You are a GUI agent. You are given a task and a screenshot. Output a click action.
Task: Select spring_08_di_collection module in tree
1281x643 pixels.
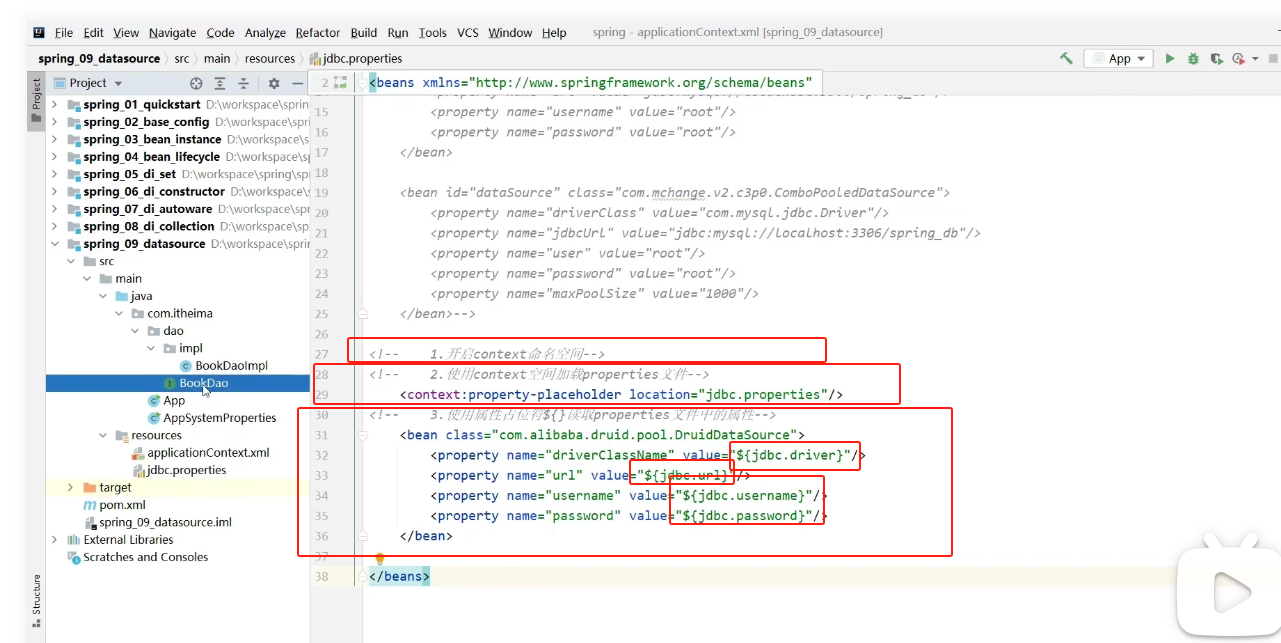pyautogui.click(x=149, y=226)
